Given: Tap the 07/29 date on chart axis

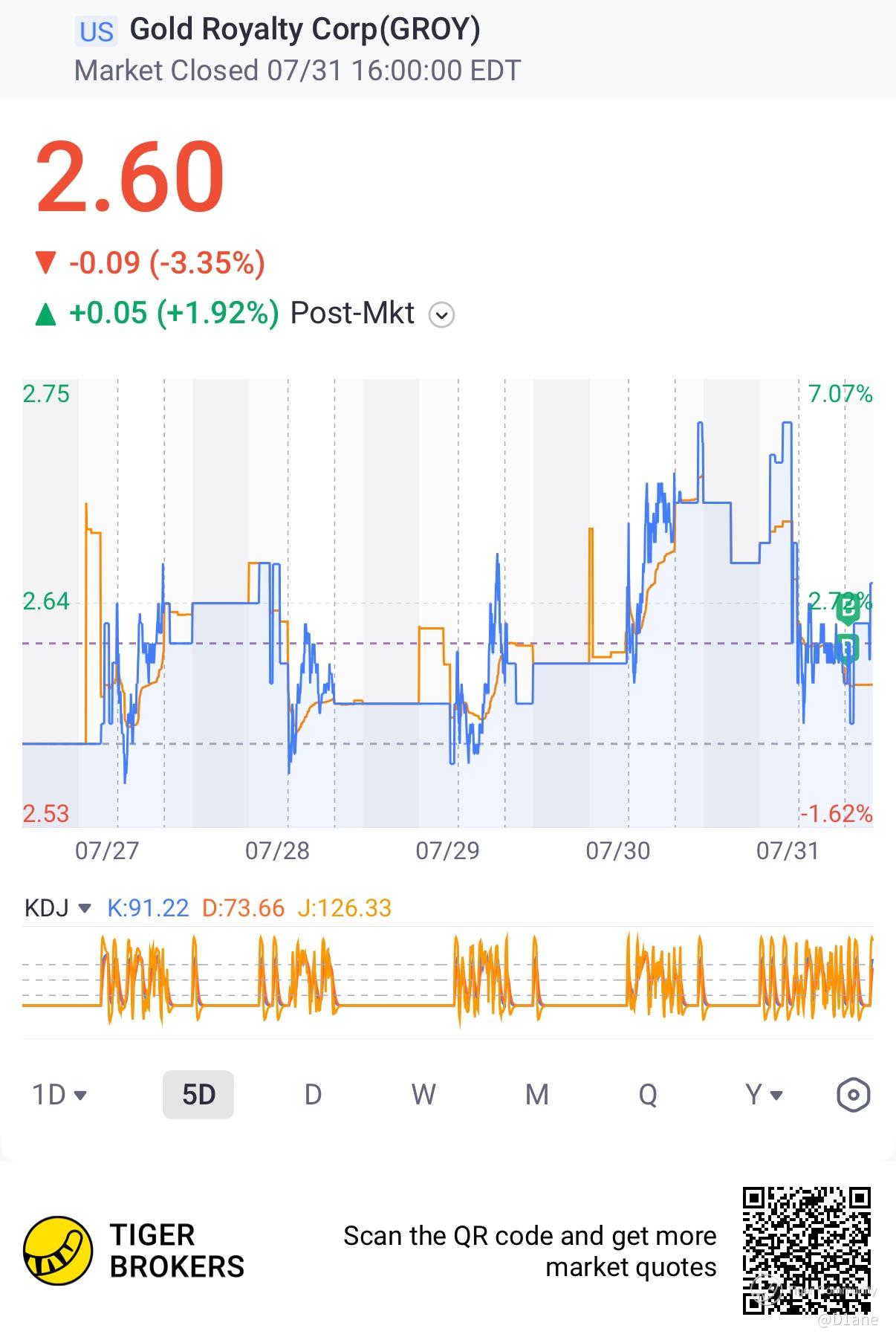Looking at the screenshot, I should click(x=447, y=850).
